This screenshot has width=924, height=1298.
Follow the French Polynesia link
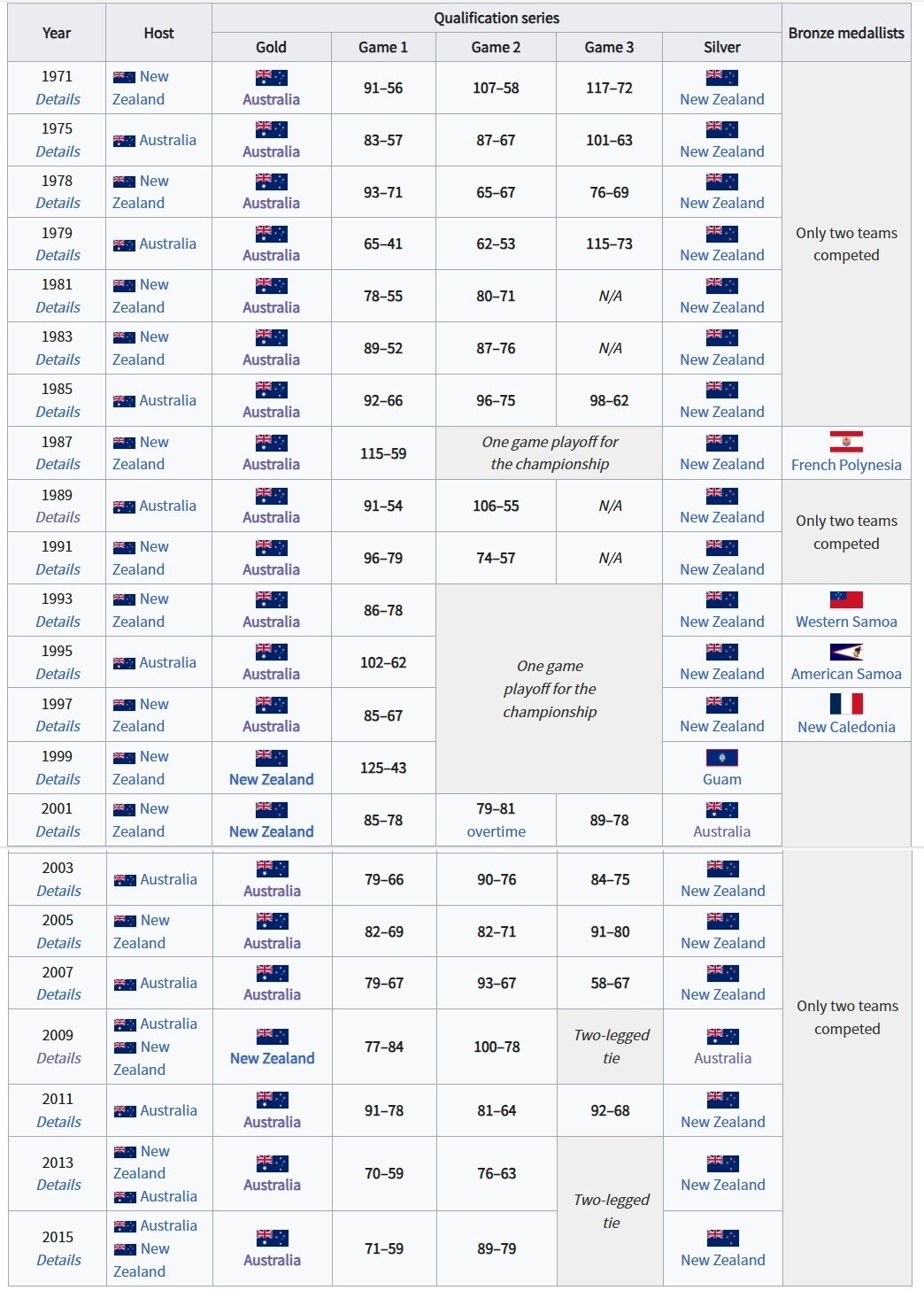click(x=846, y=465)
